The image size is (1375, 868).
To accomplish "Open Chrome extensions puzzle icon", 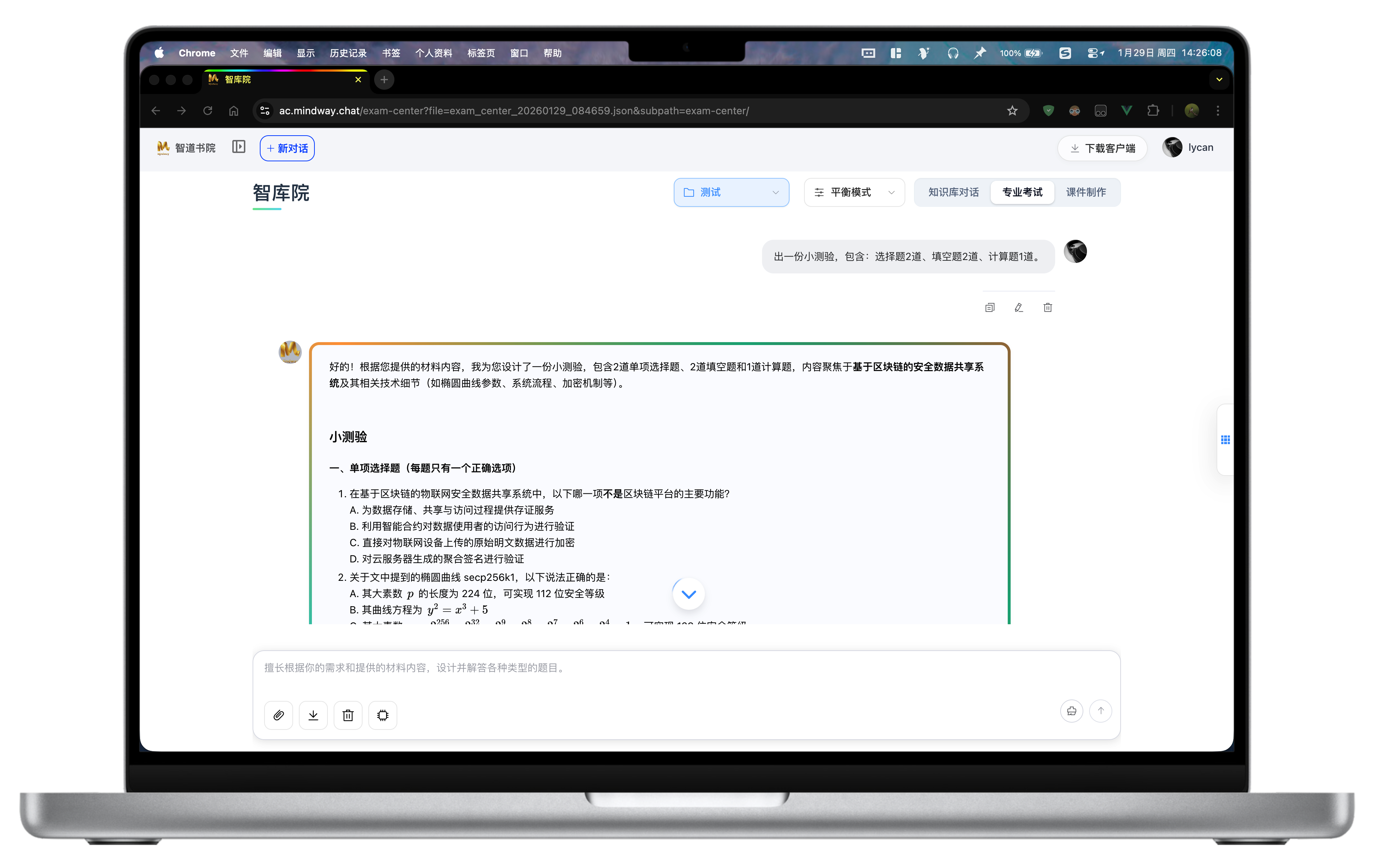I will click(1153, 111).
